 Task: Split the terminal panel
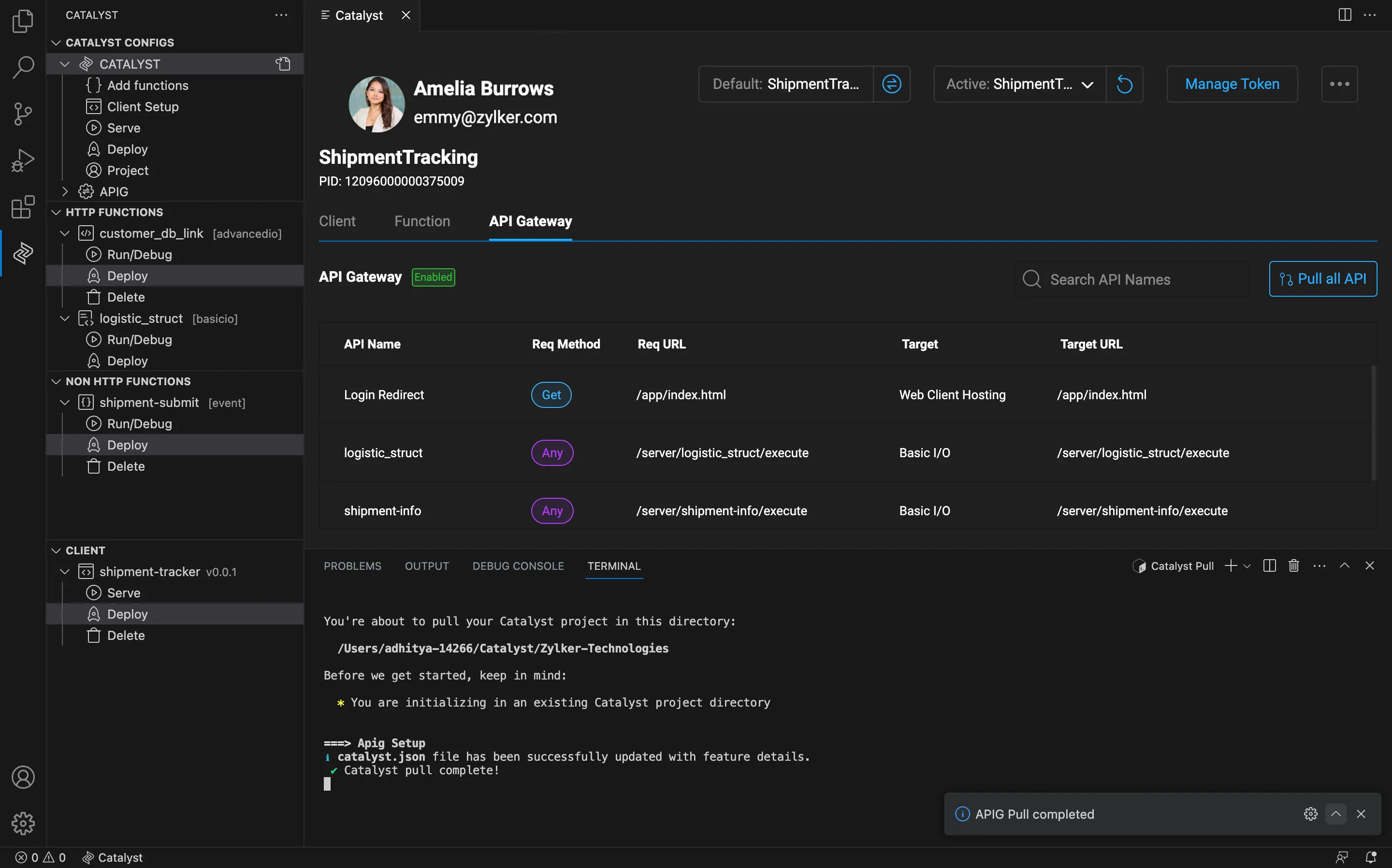1269,566
